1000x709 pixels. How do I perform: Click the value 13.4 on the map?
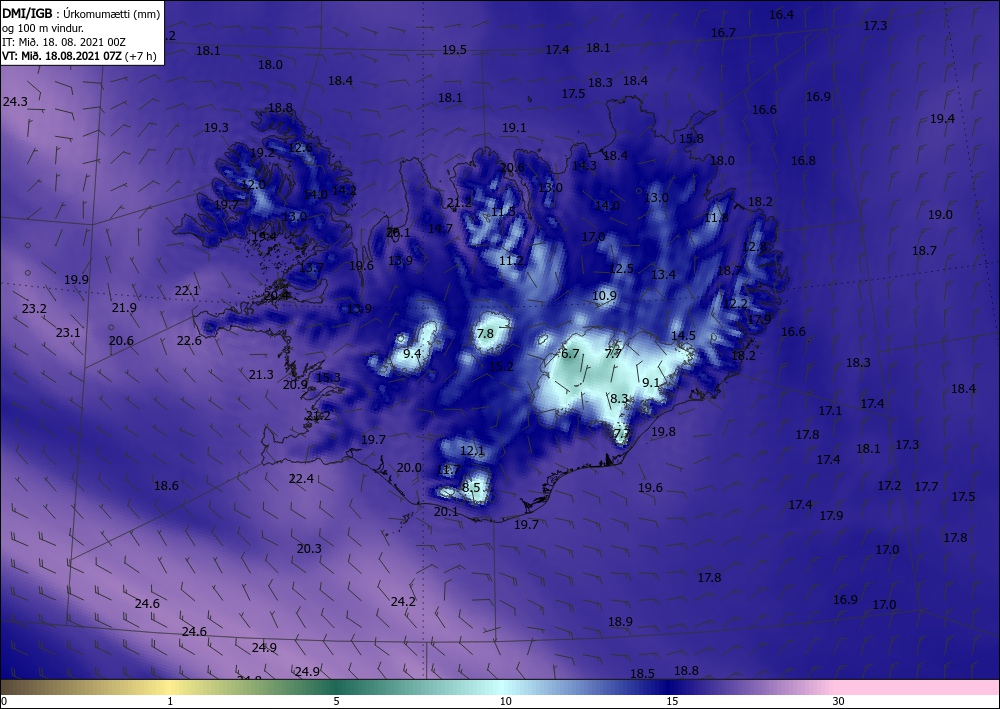click(x=663, y=274)
